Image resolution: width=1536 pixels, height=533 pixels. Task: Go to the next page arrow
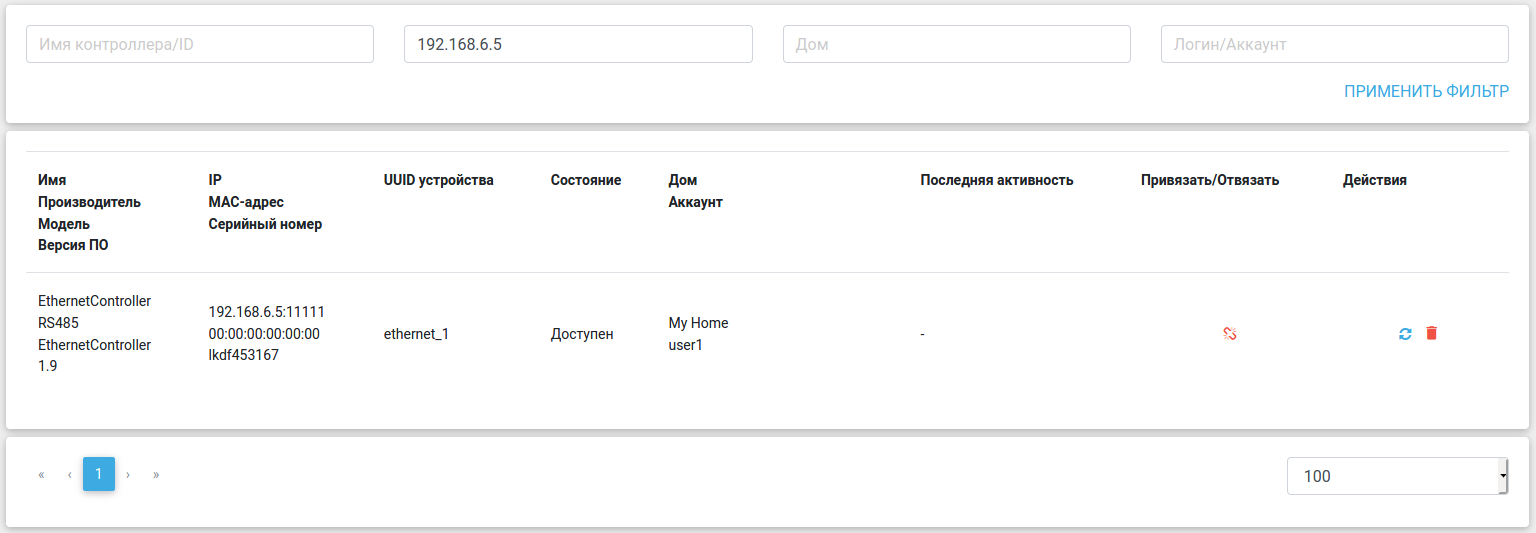click(128, 474)
